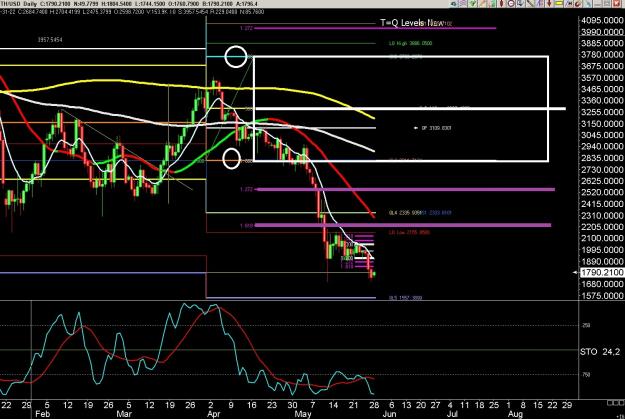Viewport: 625px width, 419px height.
Task: Click the STO 24,2 indicator label
Action: 600,352
